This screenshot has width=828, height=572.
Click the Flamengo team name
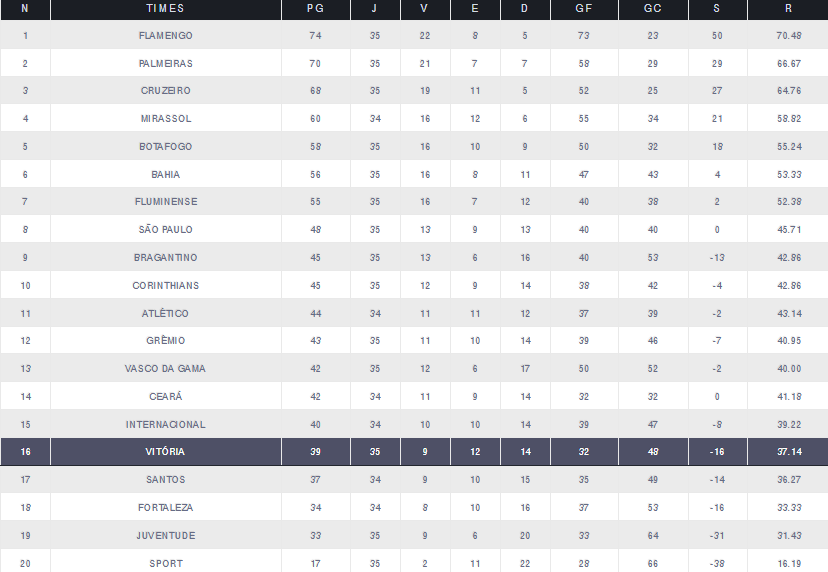(166, 35)
